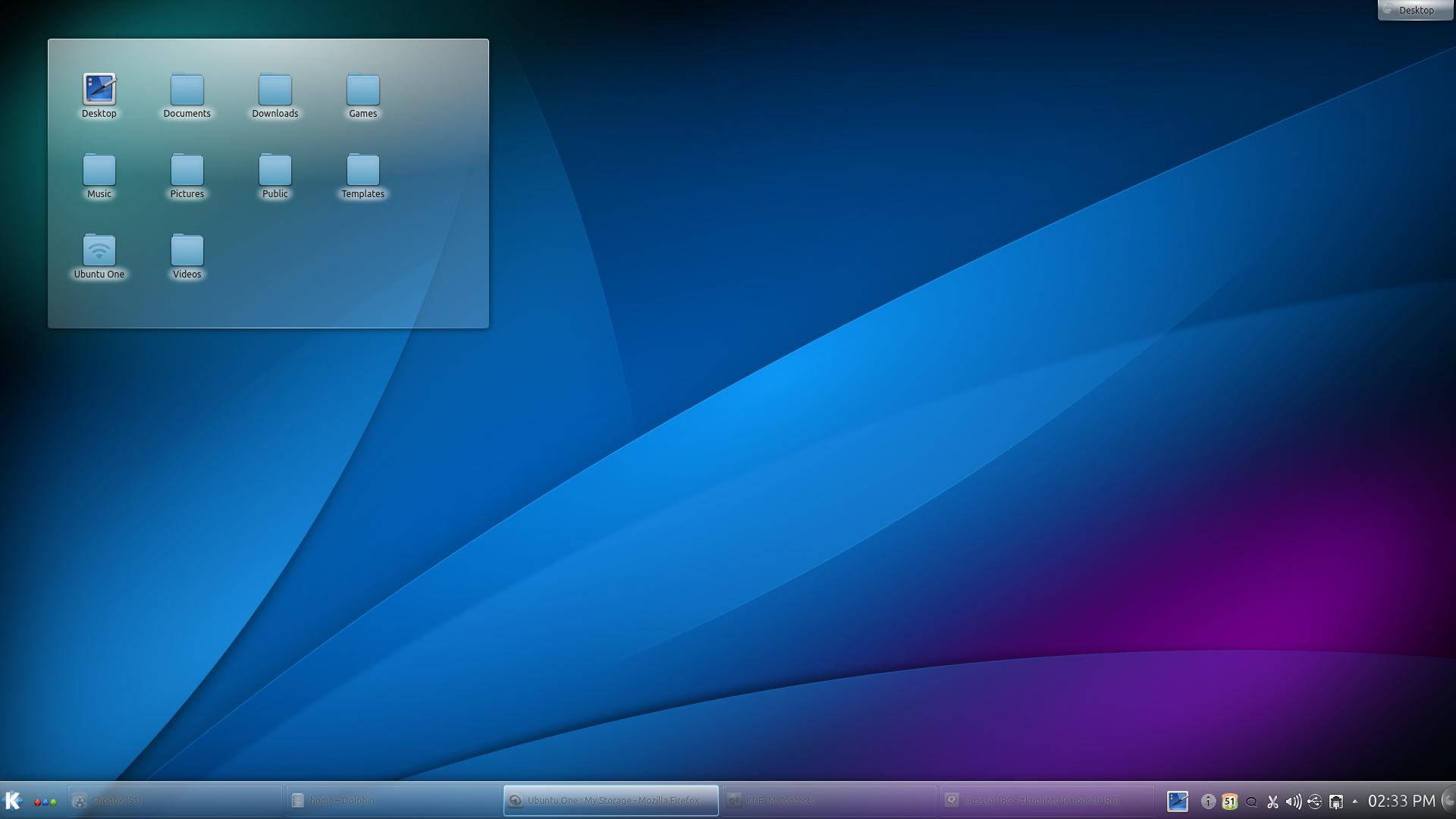This screenshot has height=819, width=1456.
Task: Click the Show Desktop panel icon
Action: click(1177, 801)
